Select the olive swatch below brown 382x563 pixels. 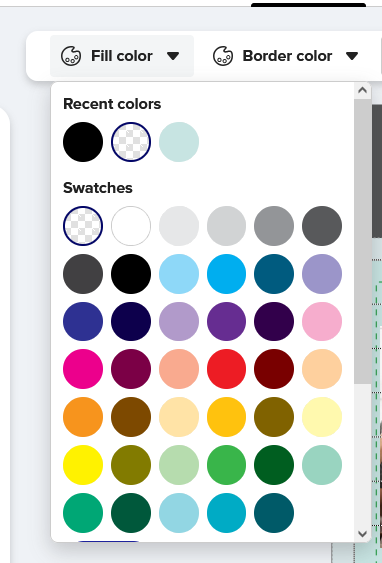point(131,465)
